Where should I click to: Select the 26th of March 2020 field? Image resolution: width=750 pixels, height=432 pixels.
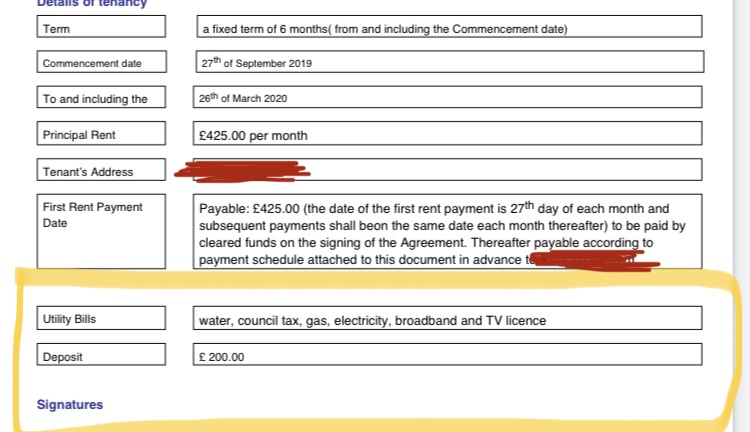click(x=448, y=97)
